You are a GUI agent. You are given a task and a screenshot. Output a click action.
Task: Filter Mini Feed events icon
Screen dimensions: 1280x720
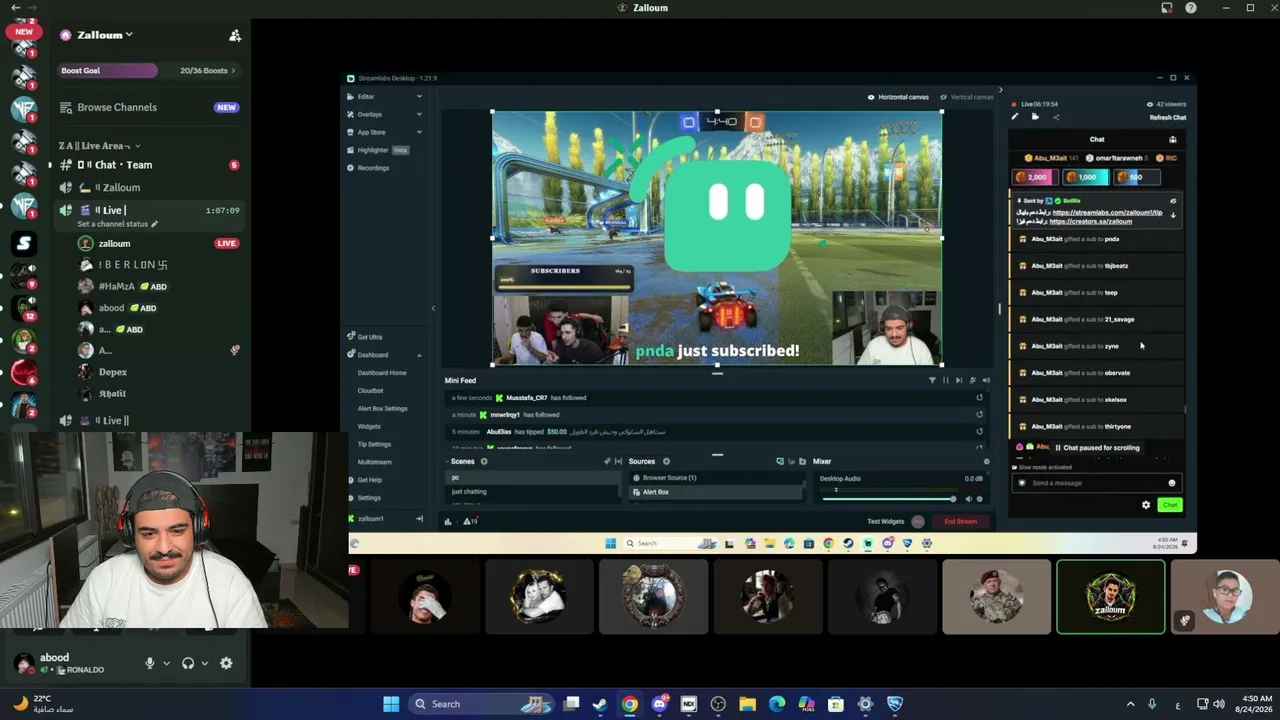(x=932, y=380)
